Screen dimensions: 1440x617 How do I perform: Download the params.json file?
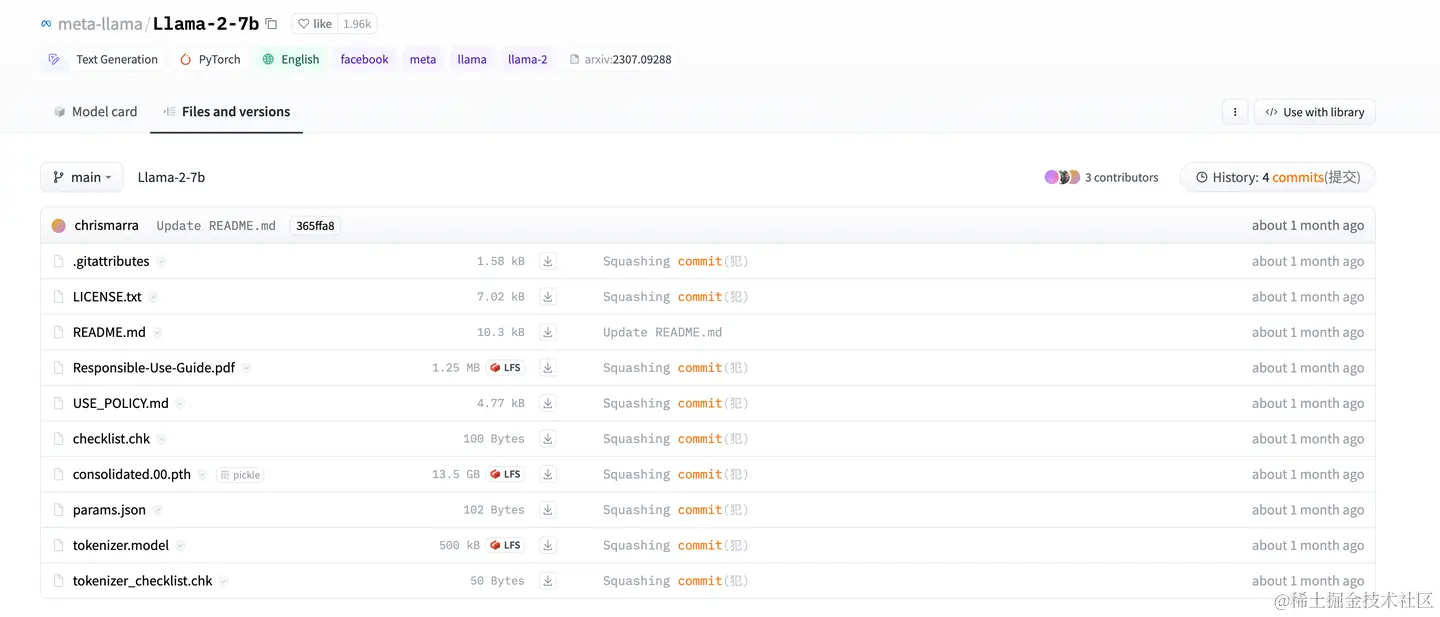click(547, 510)
